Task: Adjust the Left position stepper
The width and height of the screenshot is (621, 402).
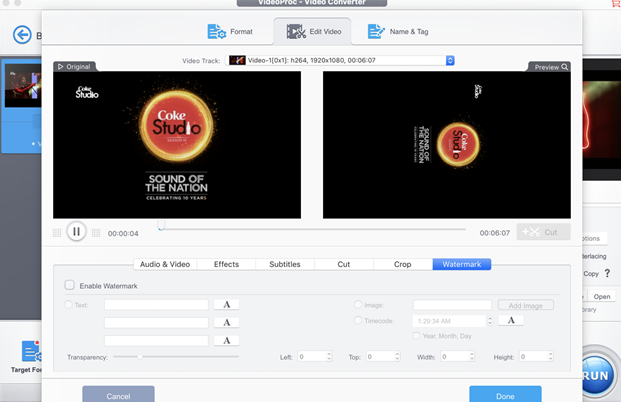Action: pos(328,356)
